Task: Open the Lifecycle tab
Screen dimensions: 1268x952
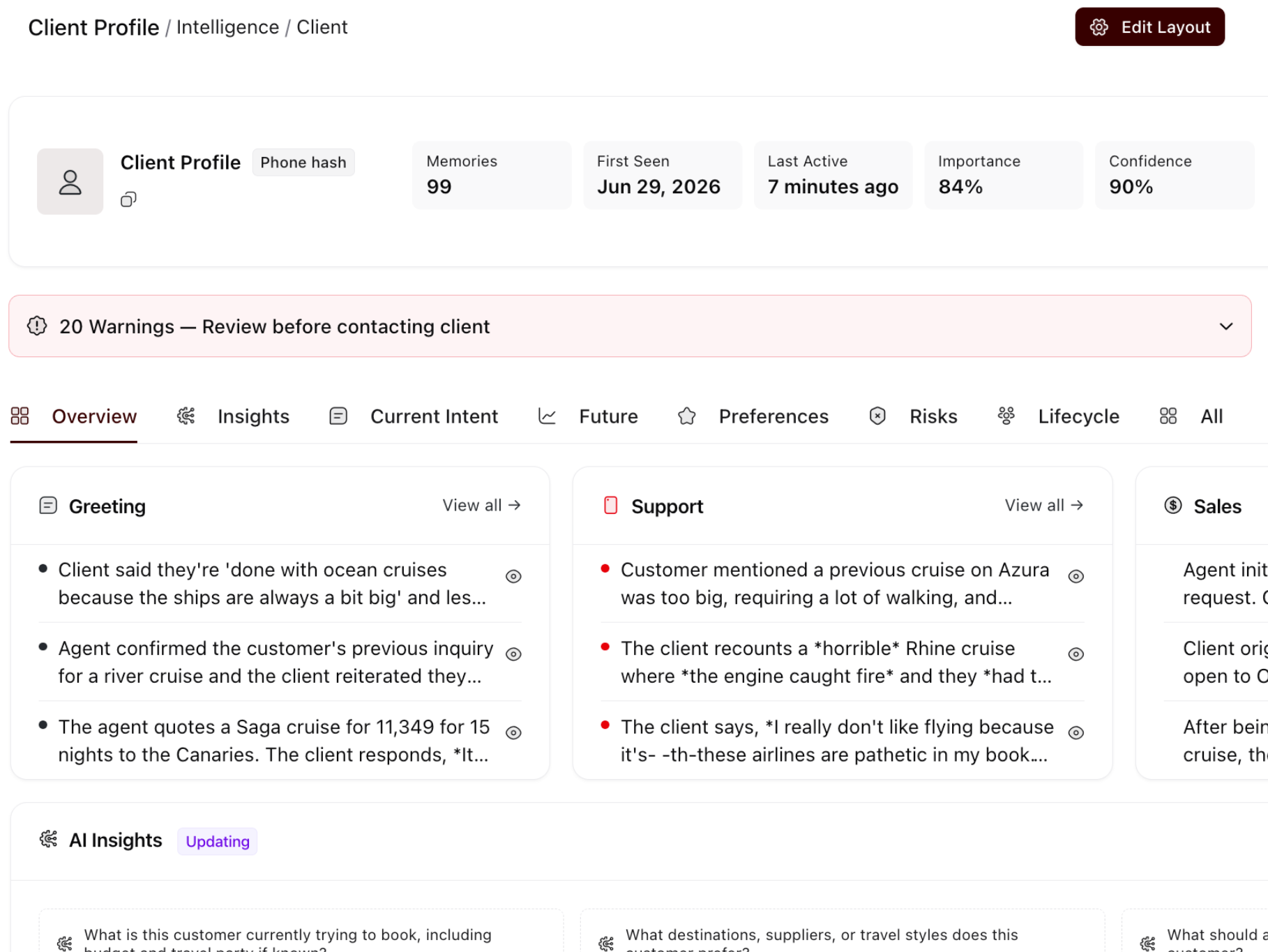Action: 1058,416
